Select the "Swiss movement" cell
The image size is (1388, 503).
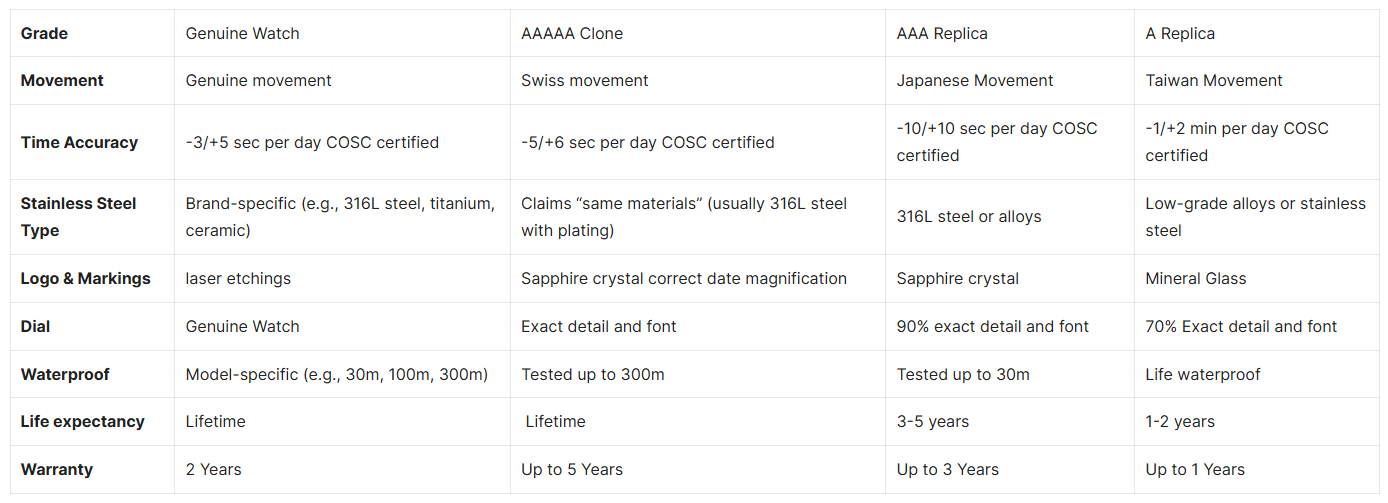[x=585, y=80]
